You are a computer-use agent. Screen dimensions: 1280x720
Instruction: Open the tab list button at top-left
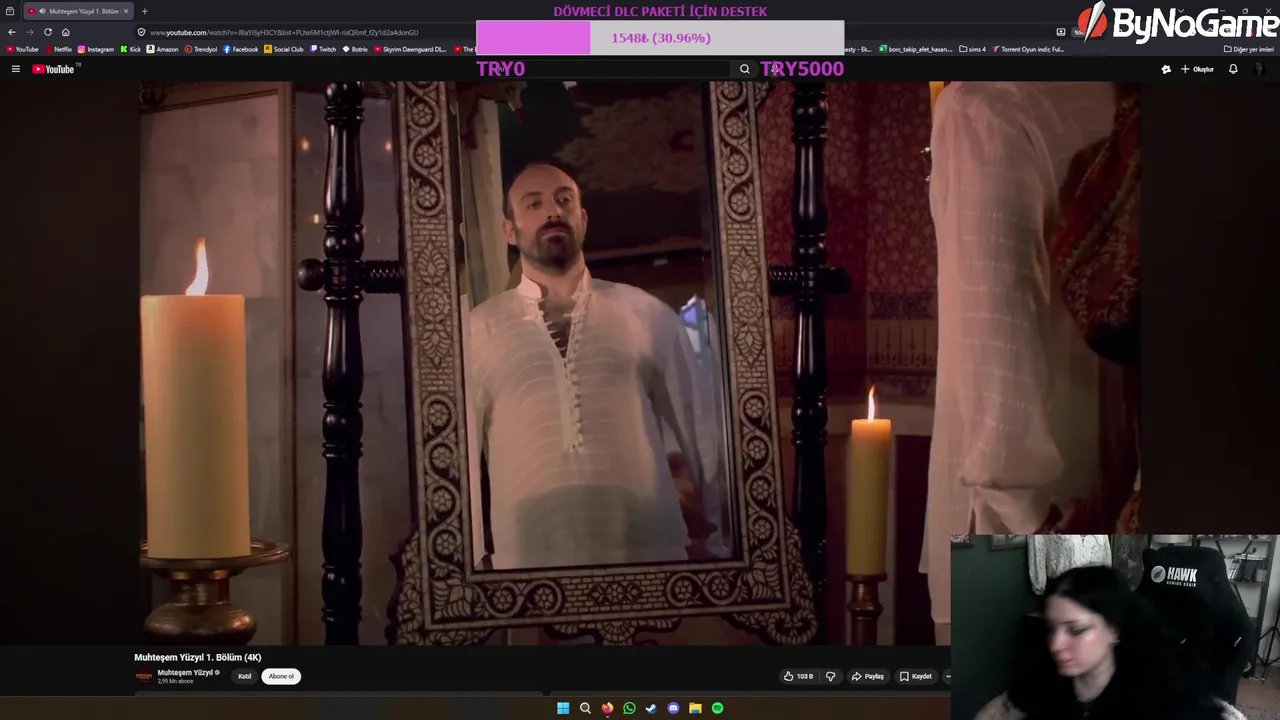10,11
